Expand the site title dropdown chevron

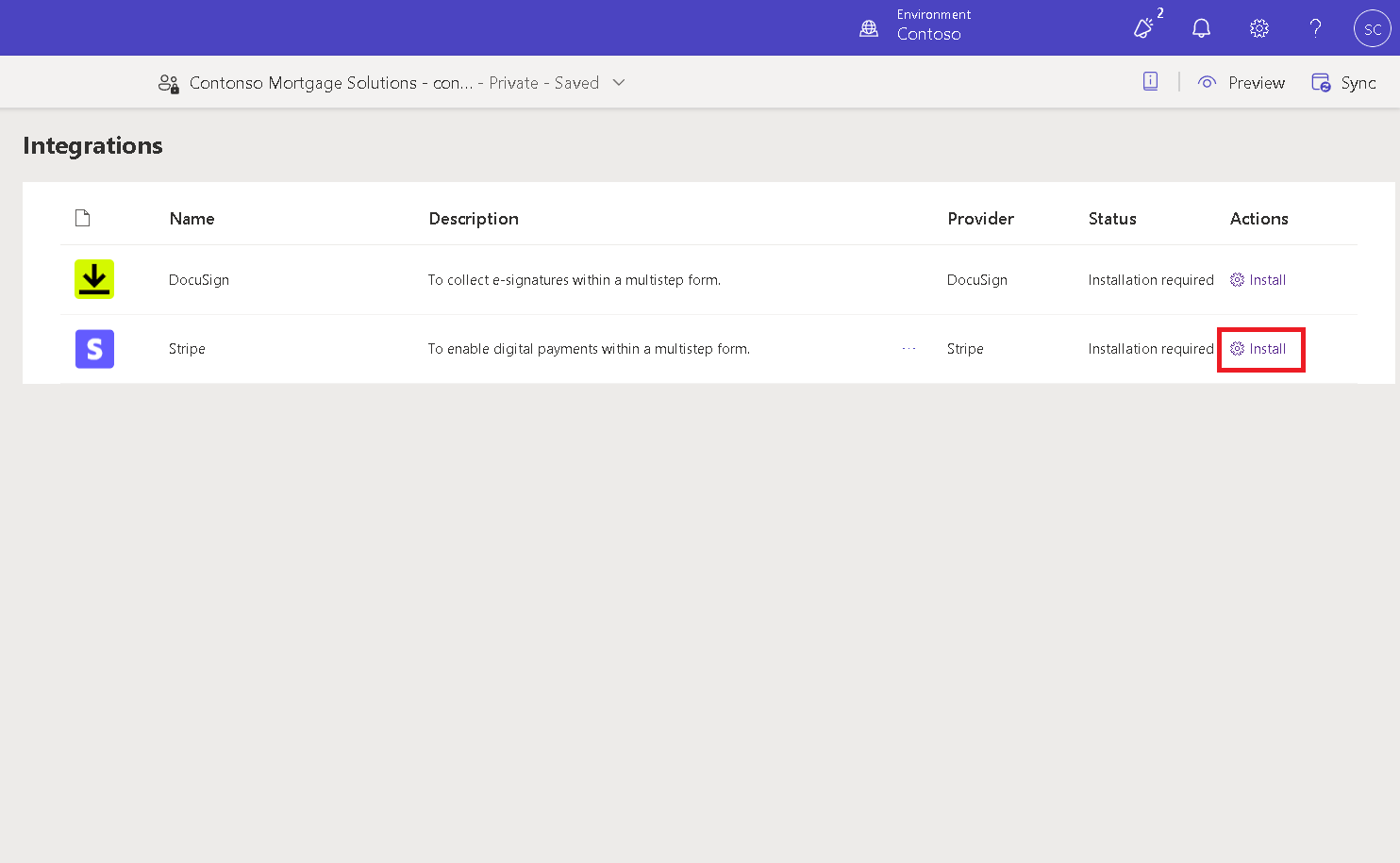tap(619, 83)
